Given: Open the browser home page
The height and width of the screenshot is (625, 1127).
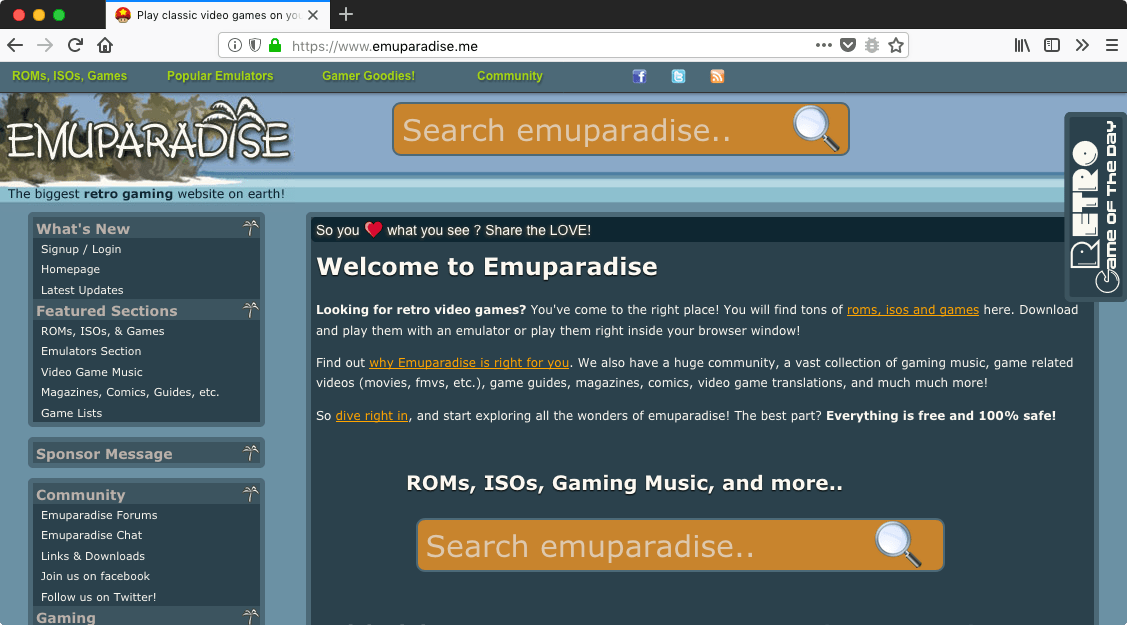Looking at the screenshot, I should point(105,45).
